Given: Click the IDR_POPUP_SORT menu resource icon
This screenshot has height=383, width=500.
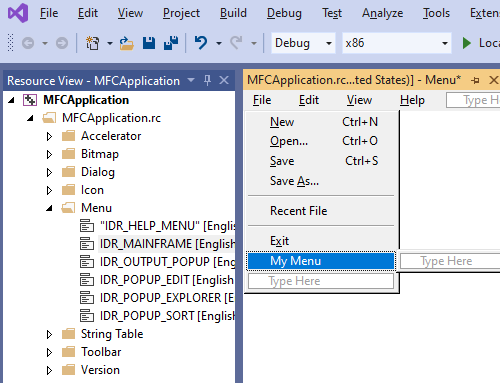Looking at the screenshot, I should (87, 316).
